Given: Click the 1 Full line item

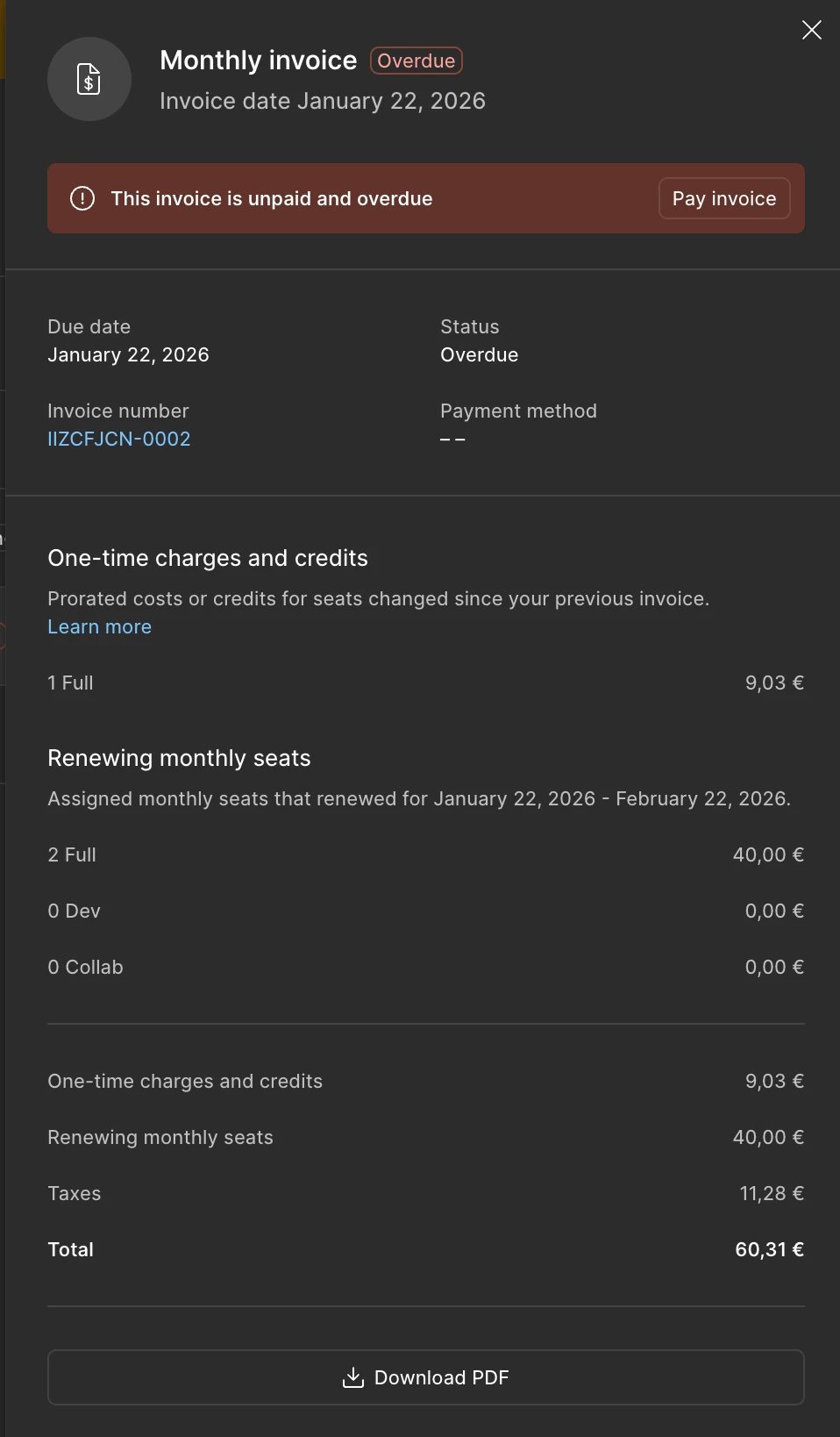Looking at the screenshot, I should pyautogui.click(x=70, y=683).
